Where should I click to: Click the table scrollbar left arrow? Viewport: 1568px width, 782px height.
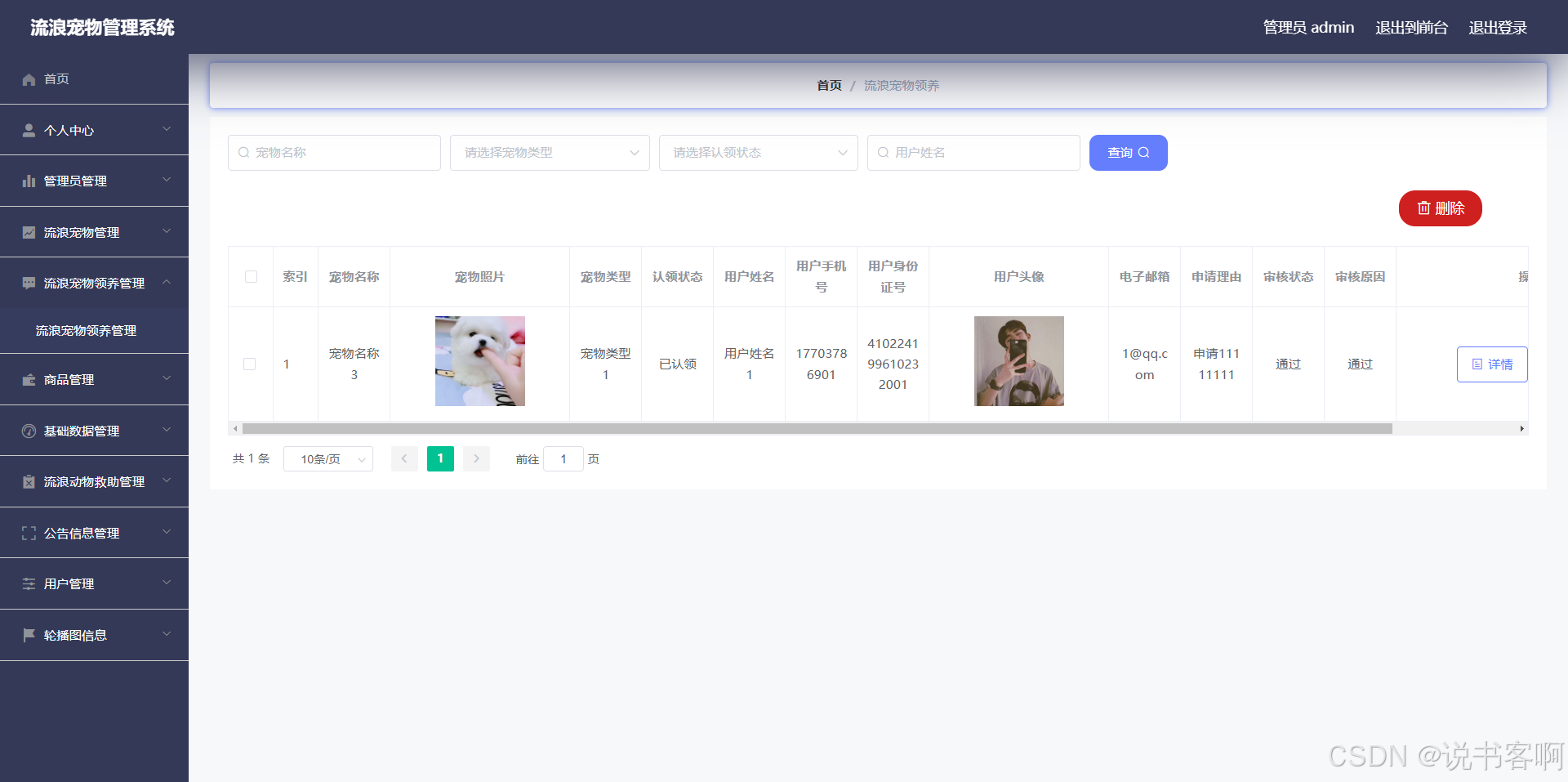(235, 428)
